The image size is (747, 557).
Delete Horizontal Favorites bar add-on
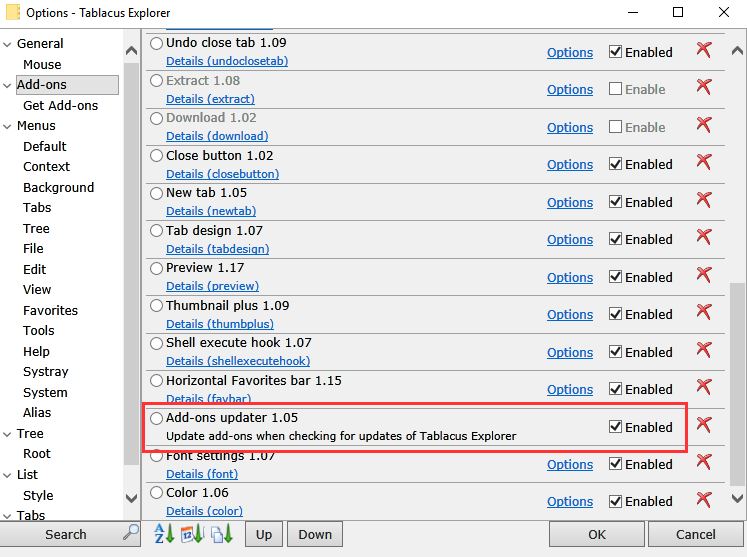tap(704, 387)
